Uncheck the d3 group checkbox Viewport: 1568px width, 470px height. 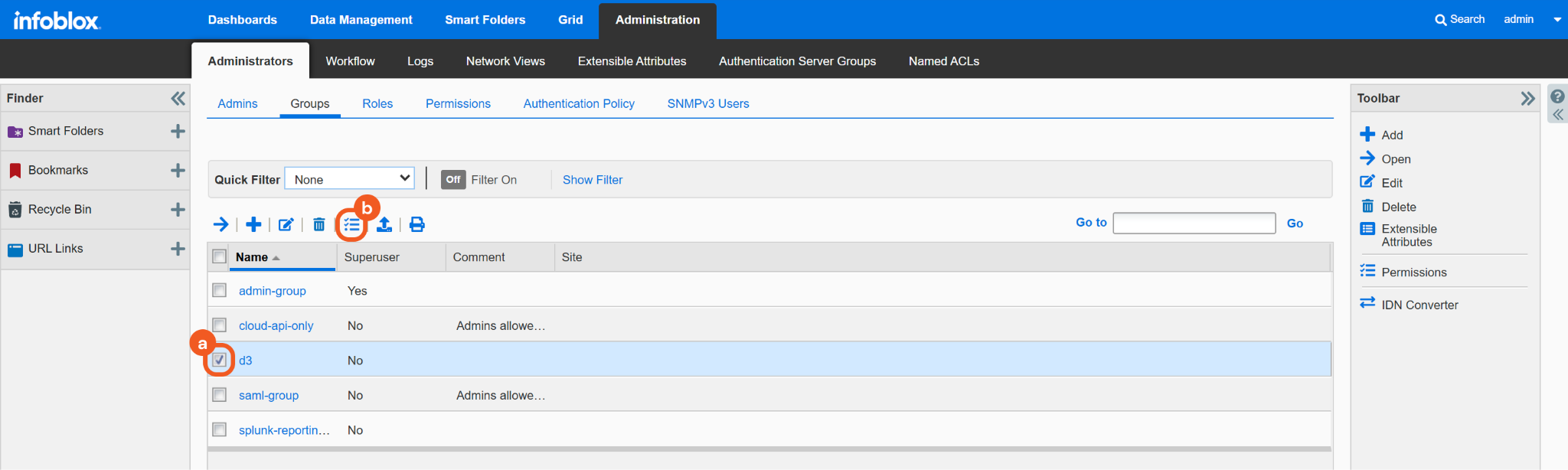point(220,360)
